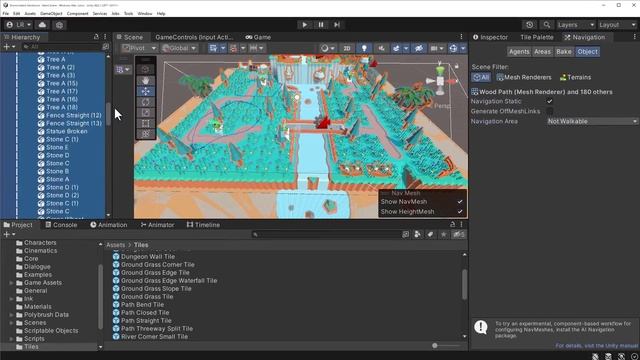Screen dimensions: 640x360
Task: Filter scene by Mesh Renderers
Action: 524,77
